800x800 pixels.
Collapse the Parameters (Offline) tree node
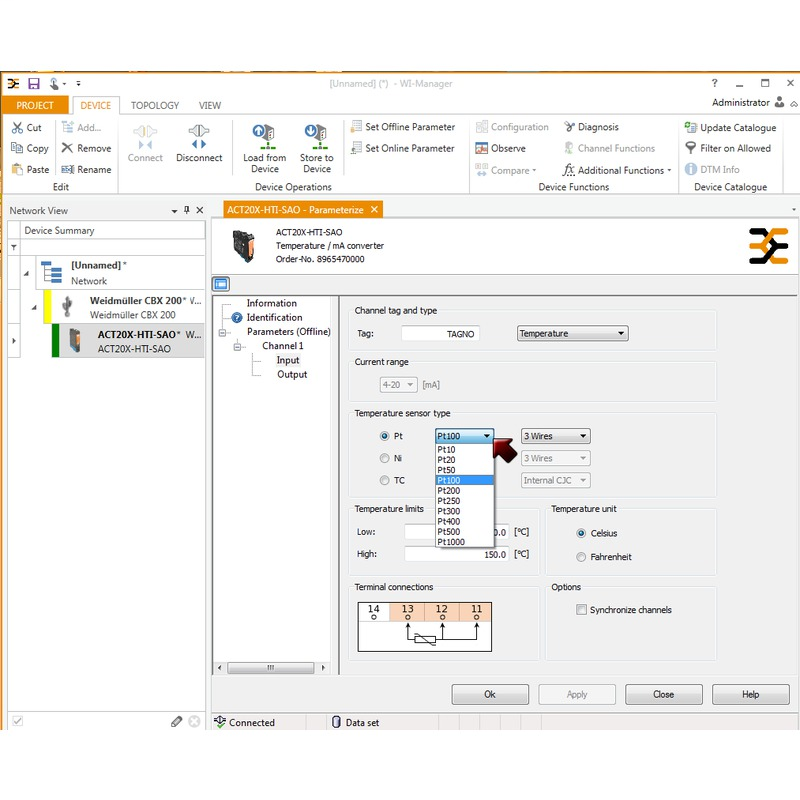[222, 332]
